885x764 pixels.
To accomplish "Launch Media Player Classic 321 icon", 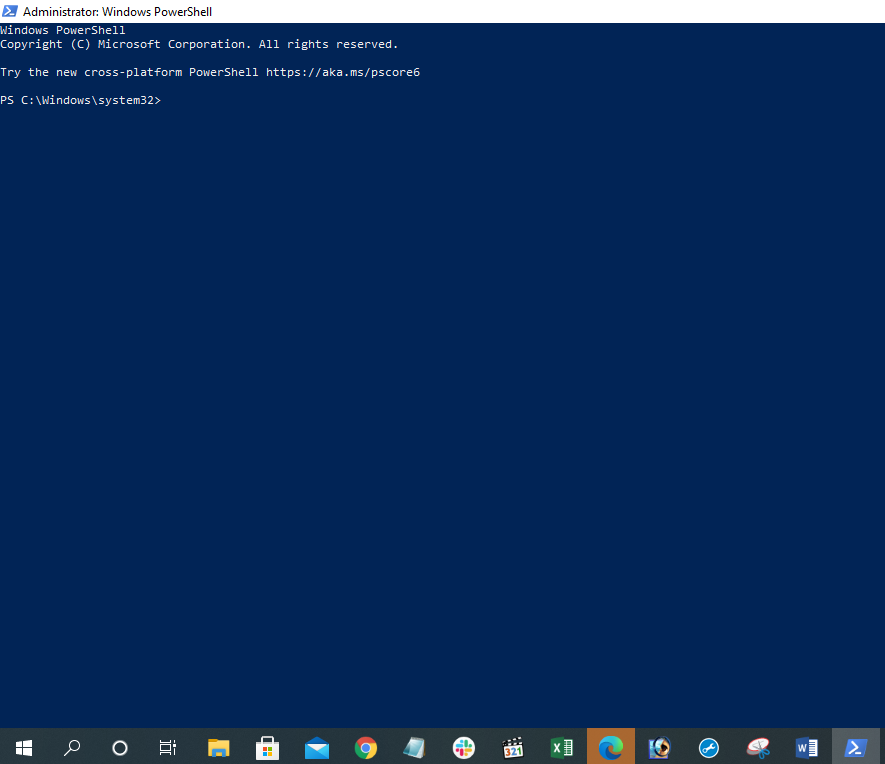I will coord(513,747).
